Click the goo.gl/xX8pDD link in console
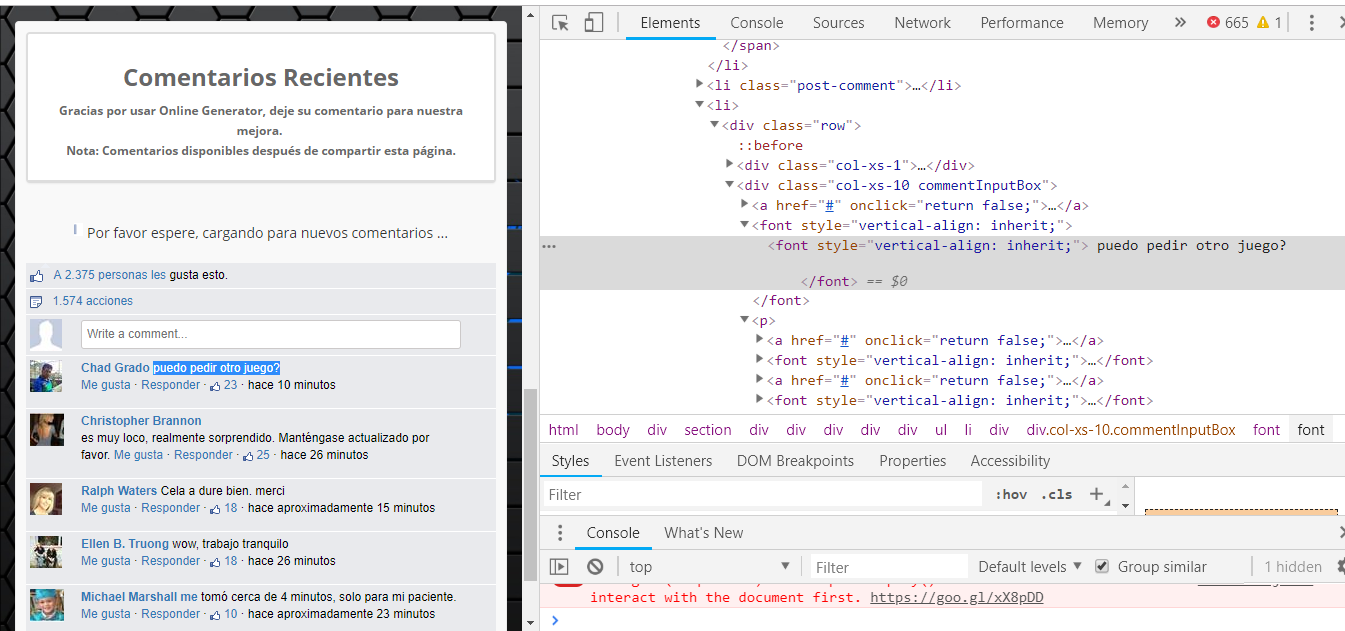Screen dimensions: 1345x631 [x=957, y=597]
